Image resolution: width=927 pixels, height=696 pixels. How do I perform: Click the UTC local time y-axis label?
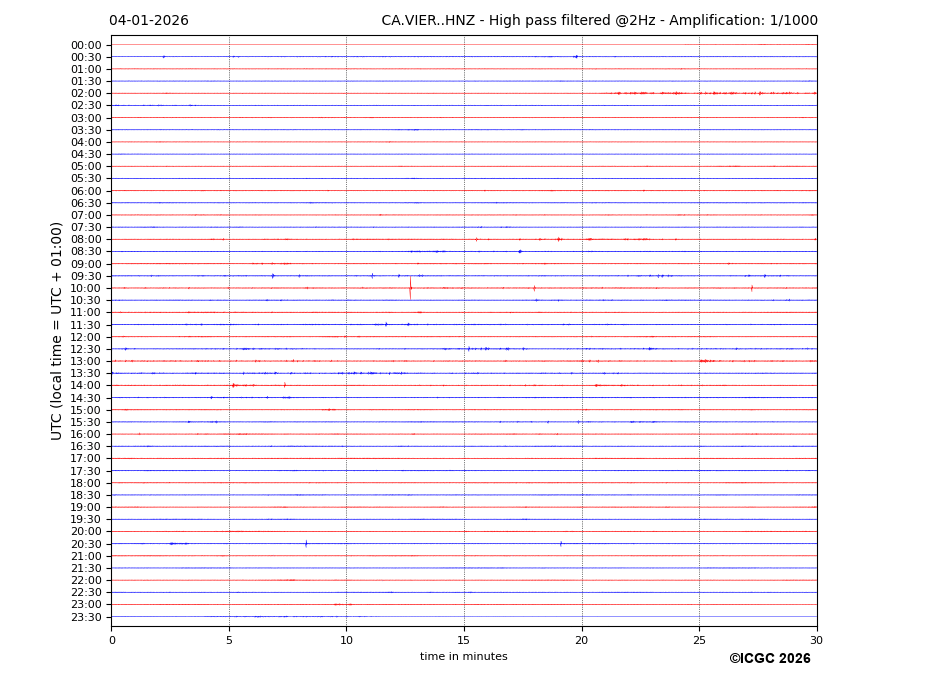(x=57, y=330)
